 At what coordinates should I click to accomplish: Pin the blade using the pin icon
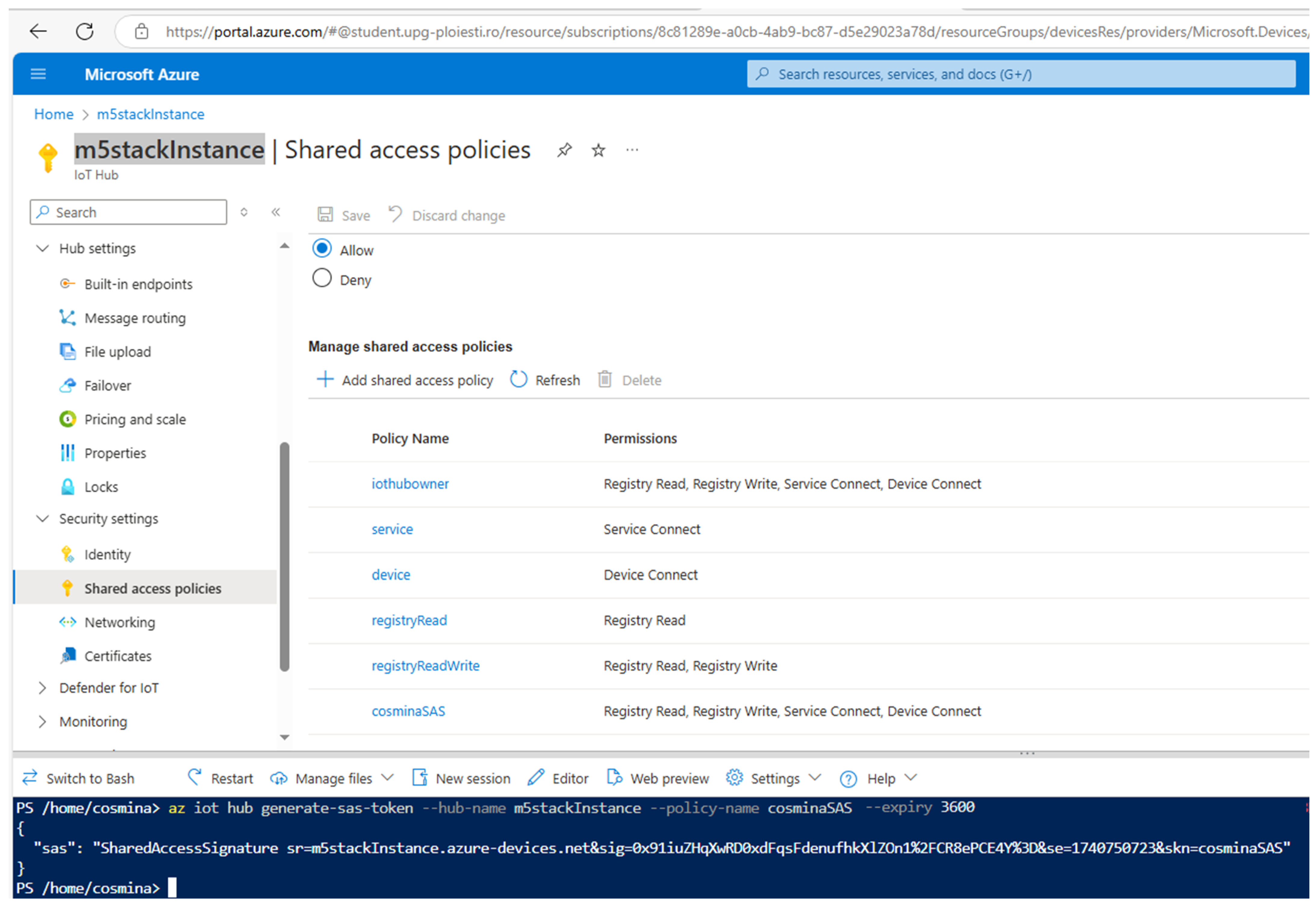(564, 150)
